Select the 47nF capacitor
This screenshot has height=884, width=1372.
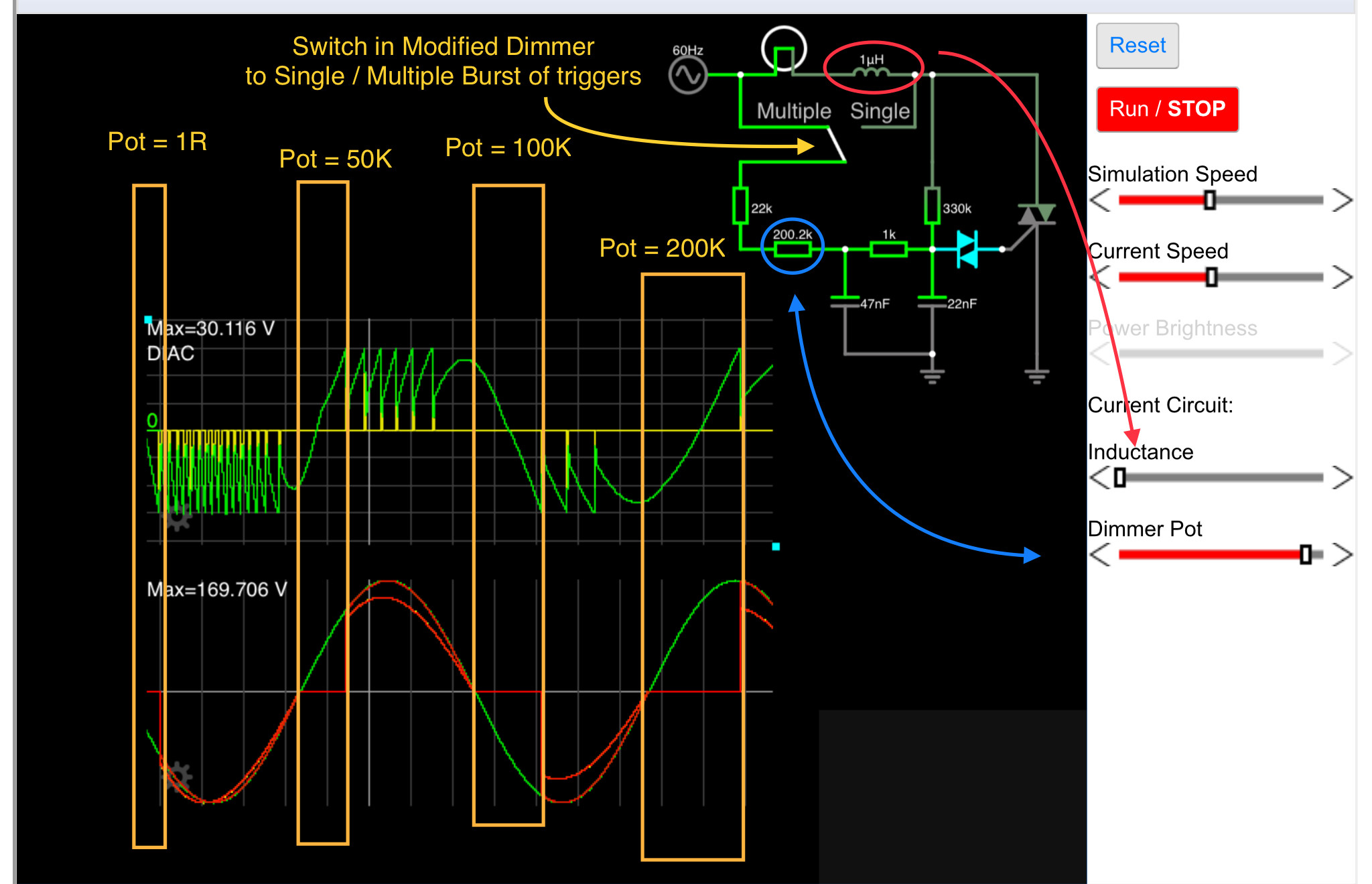point(845,302)
